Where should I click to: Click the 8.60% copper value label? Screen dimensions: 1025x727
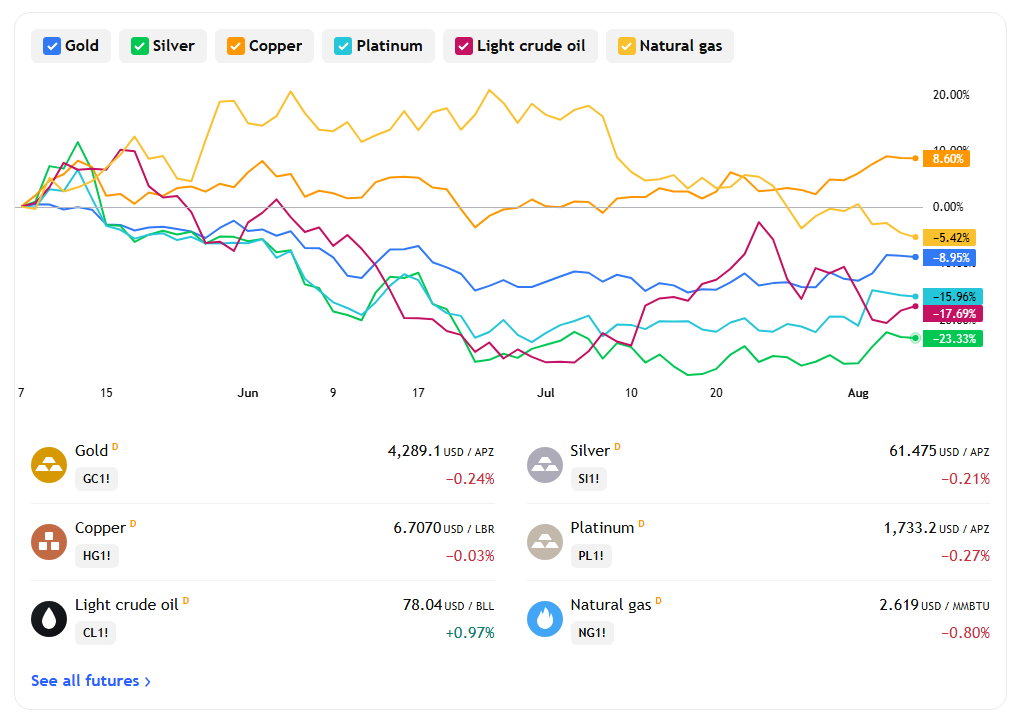(x=946, y=159)
